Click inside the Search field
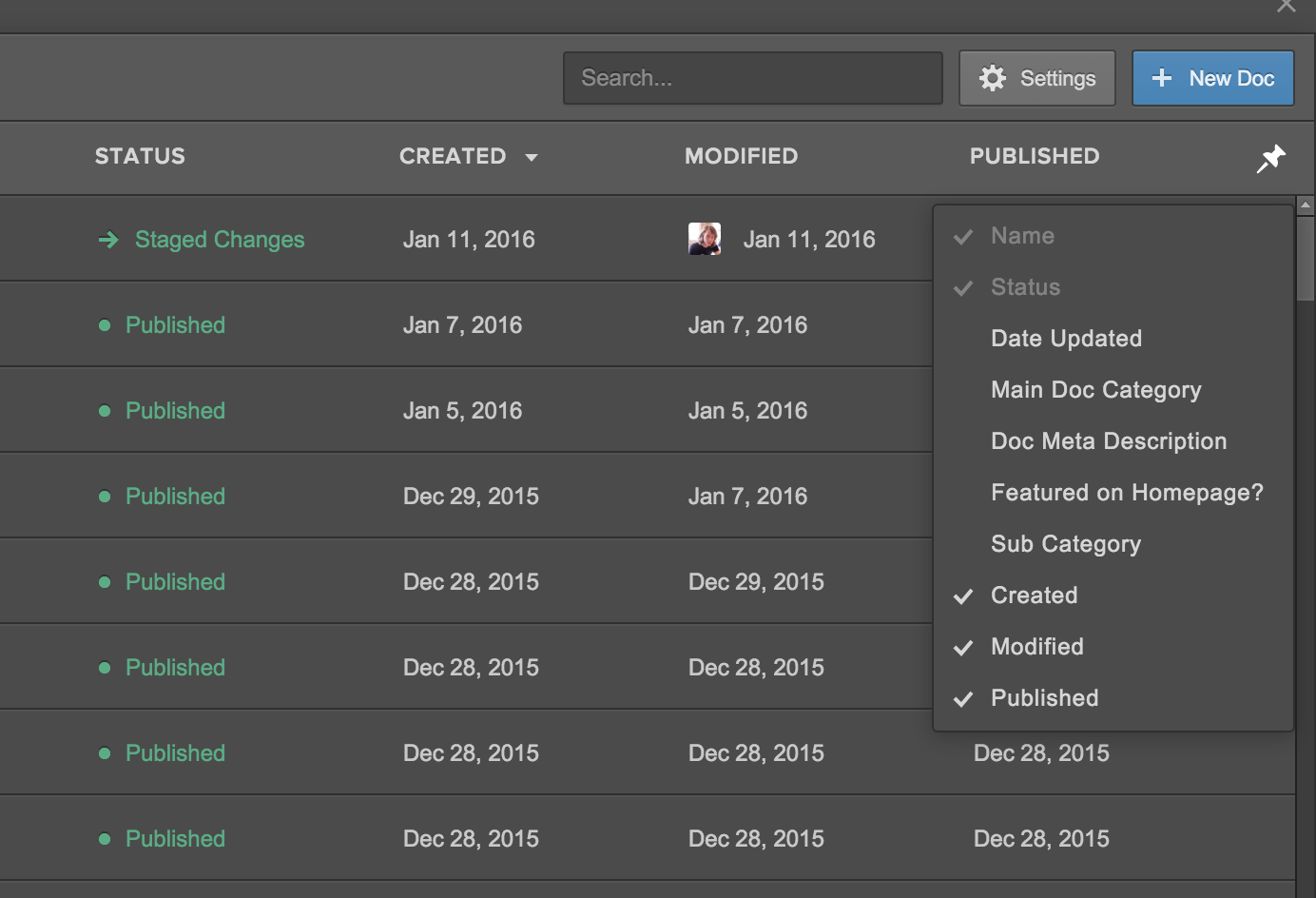The width and height of the screenshot is (1316, 898). tap(752, 78)
